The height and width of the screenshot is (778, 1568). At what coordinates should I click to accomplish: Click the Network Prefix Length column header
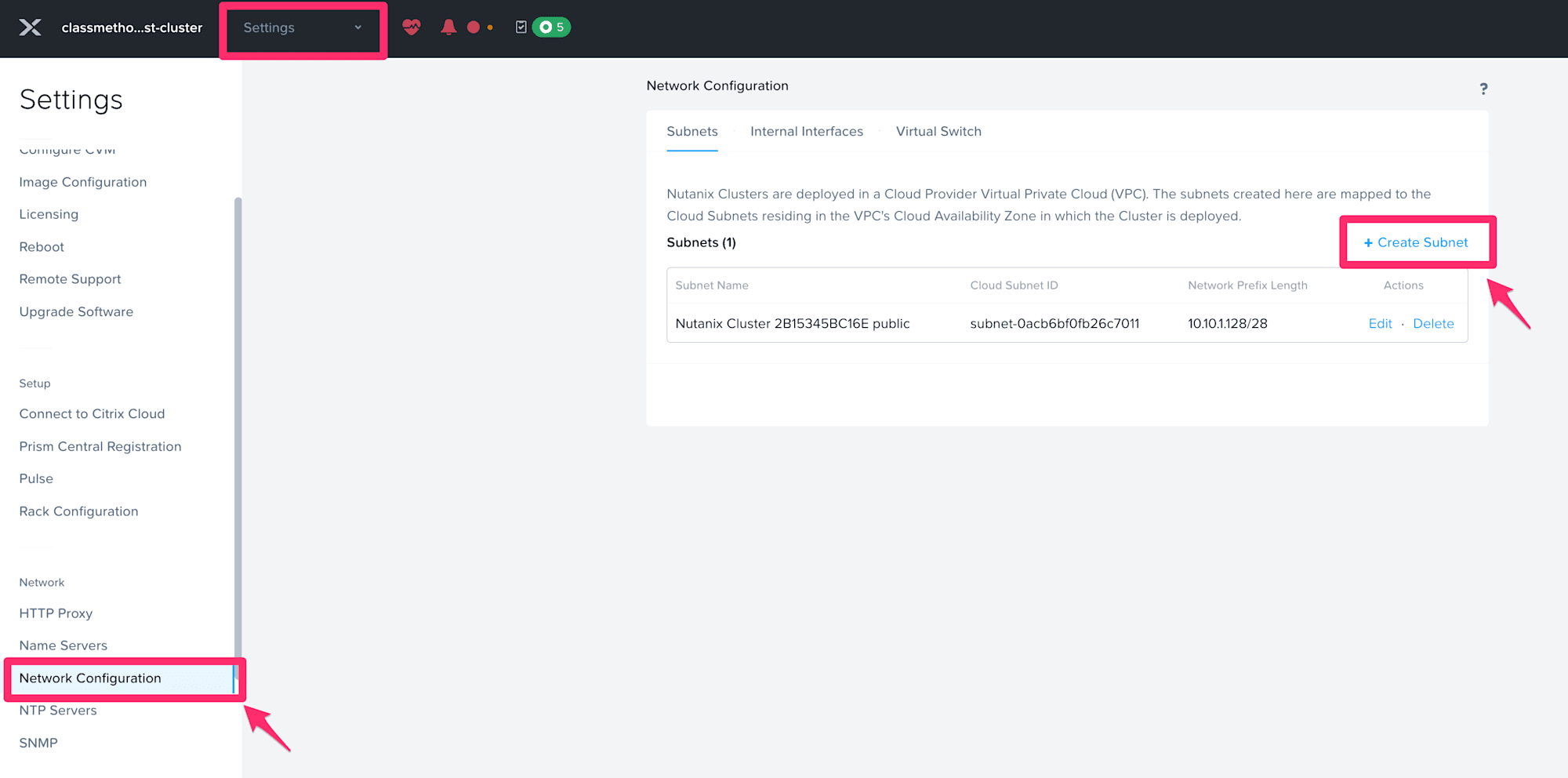pos(1247,285)
